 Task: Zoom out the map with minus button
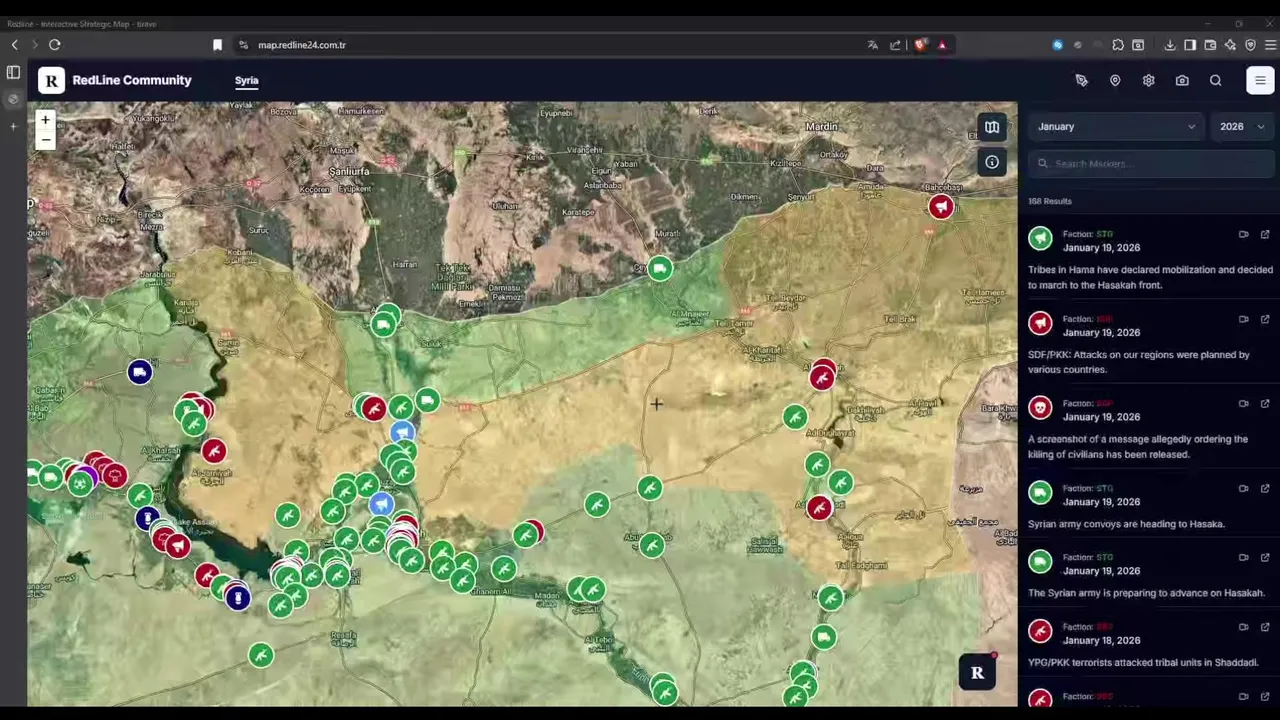click(45, 140)
